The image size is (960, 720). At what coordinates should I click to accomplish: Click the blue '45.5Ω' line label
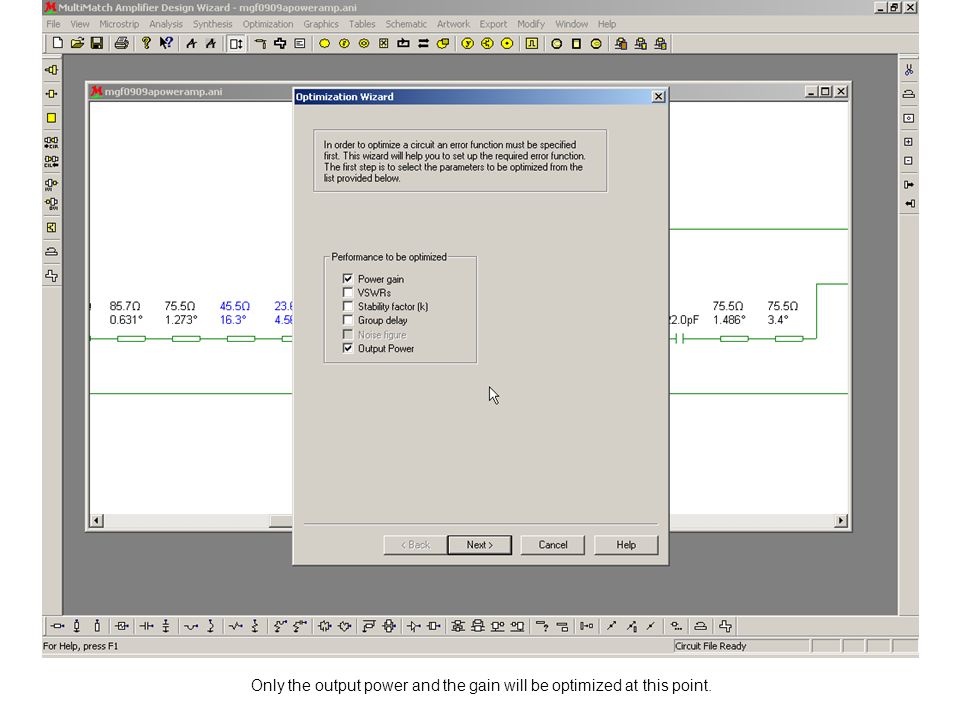tap(234, 306)
